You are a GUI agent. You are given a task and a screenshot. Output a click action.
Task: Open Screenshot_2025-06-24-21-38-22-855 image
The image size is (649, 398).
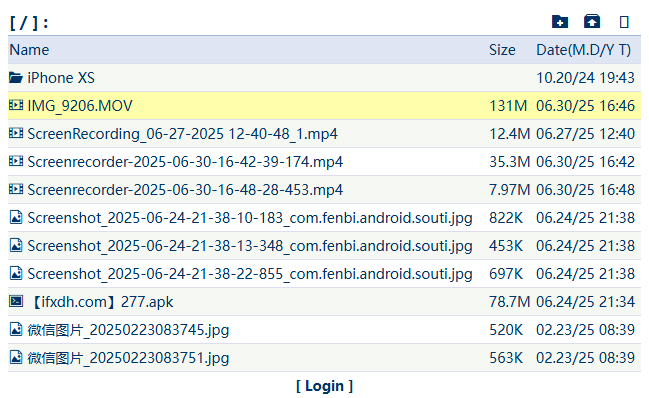click(250, 274)
